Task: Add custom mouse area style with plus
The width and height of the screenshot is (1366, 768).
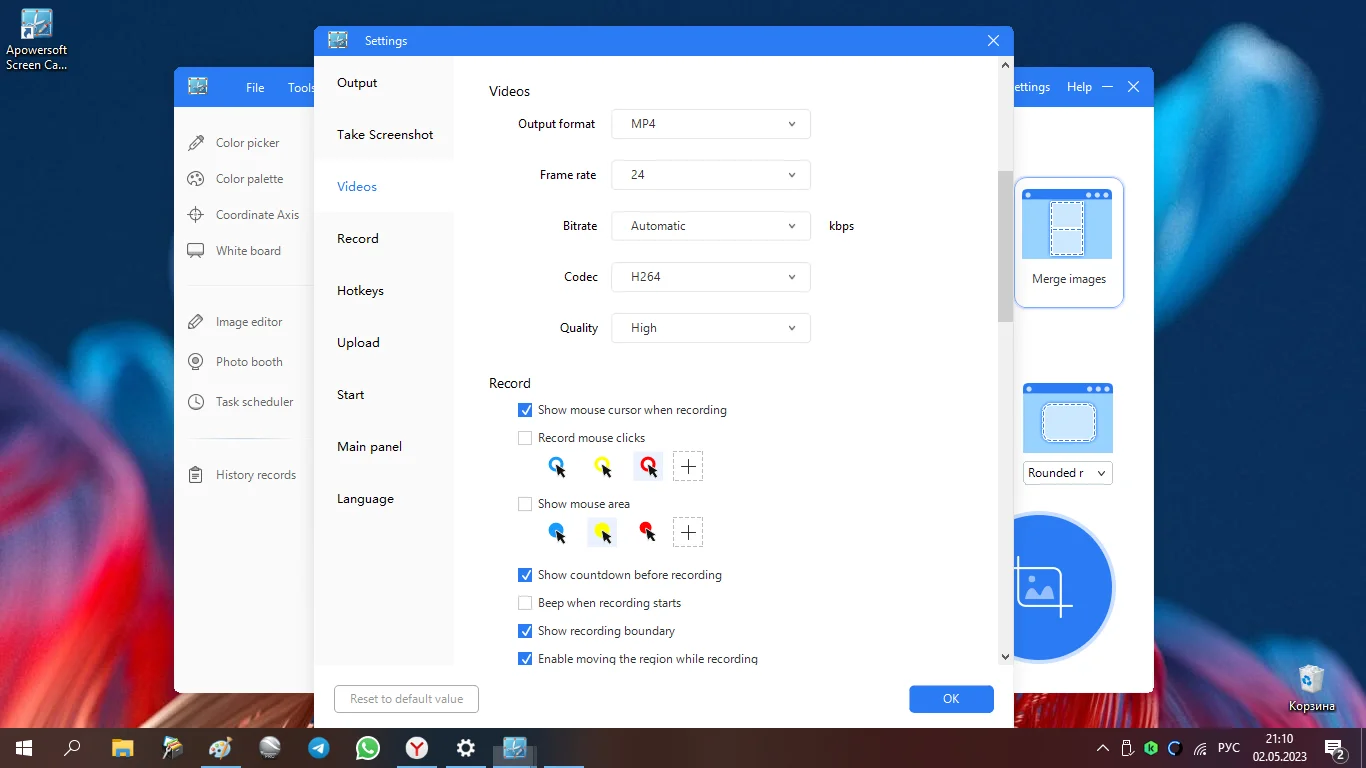Action: (x=688, y=532)
